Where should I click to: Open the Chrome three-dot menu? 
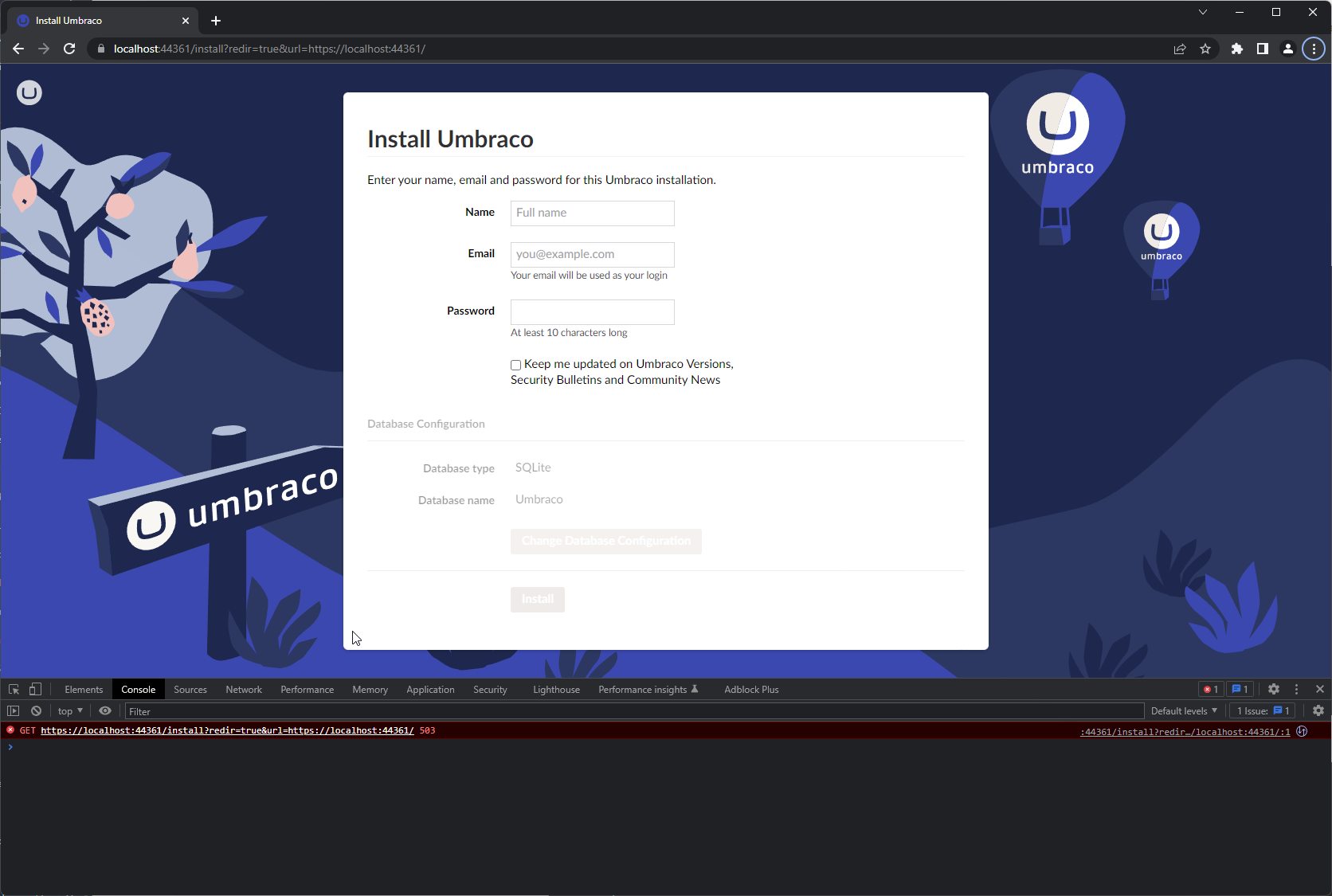click(x=1314, y=49)
